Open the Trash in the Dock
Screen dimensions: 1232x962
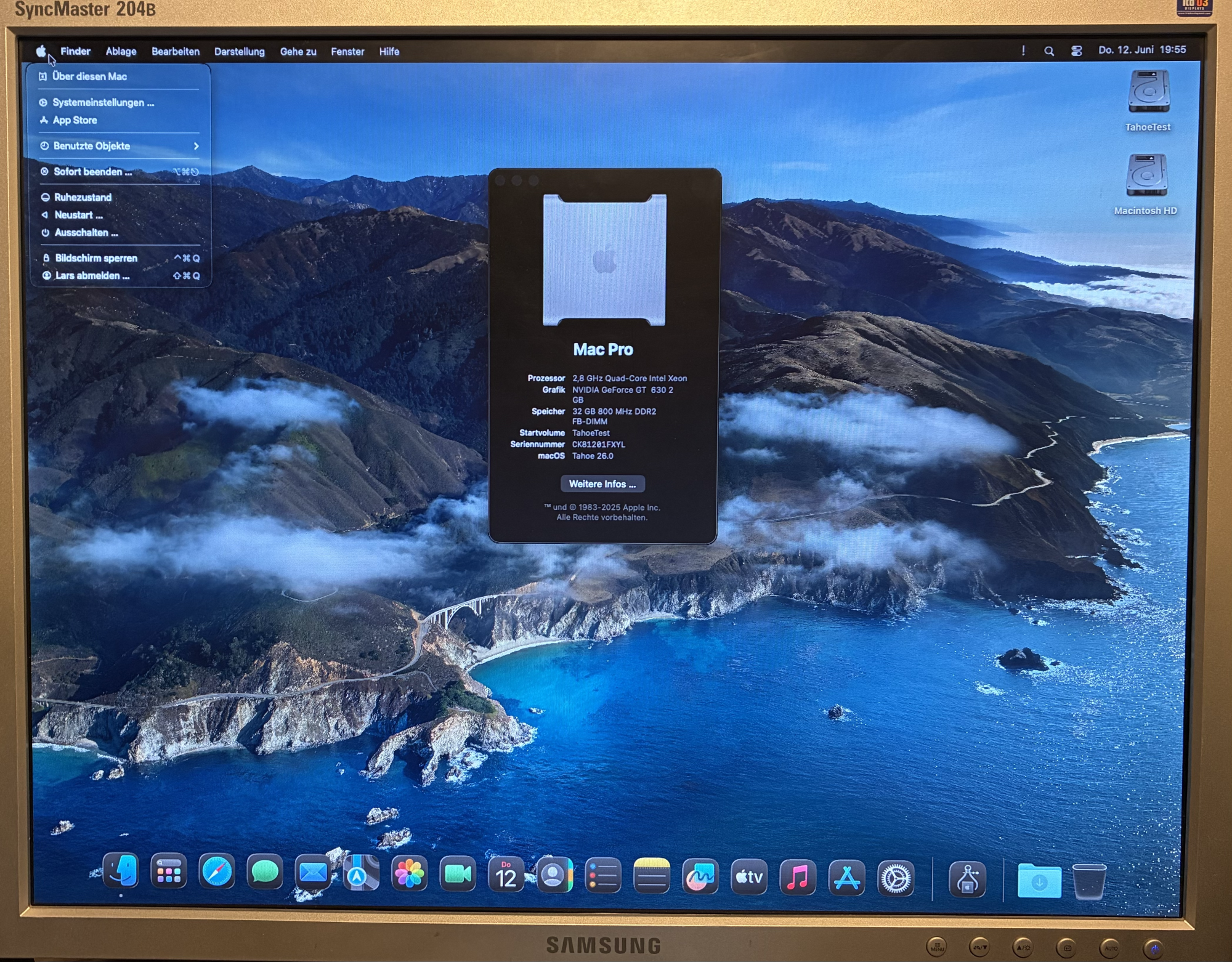click(1088, 881)
